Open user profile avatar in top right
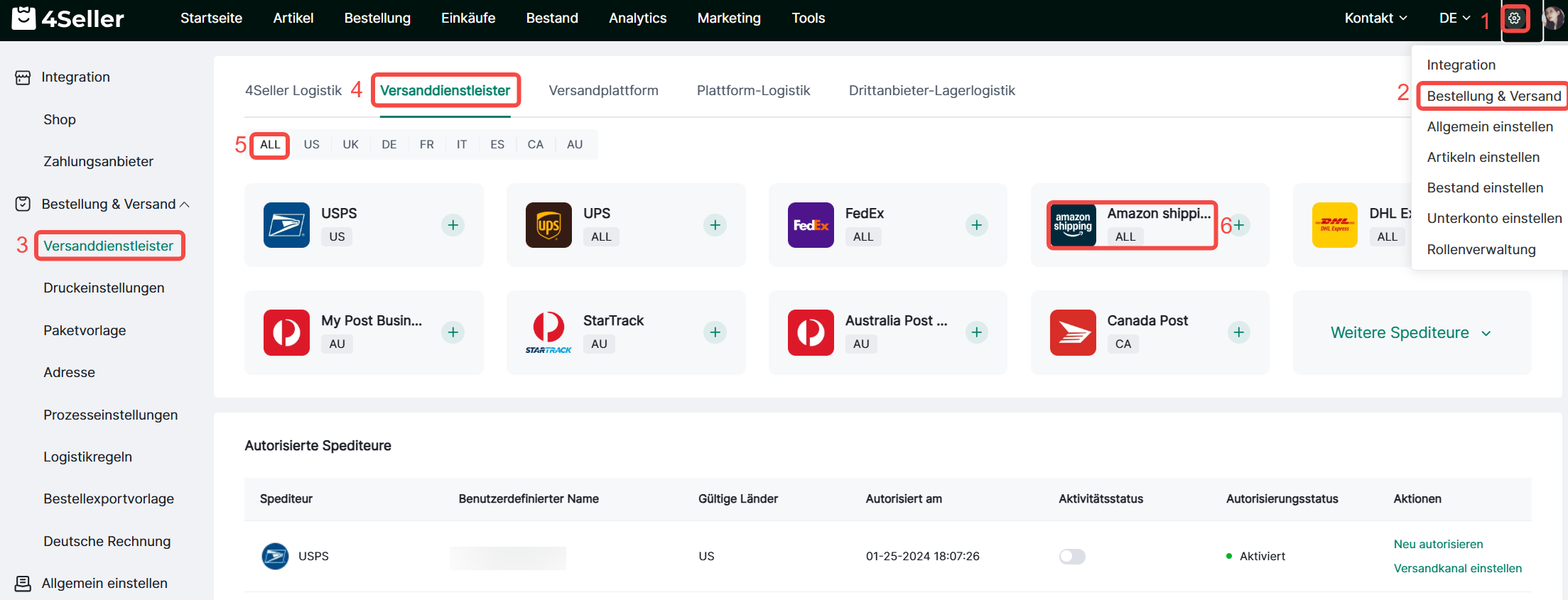Image resolution: width=1568 pixels, height=600 pixels. (1552, 18)
